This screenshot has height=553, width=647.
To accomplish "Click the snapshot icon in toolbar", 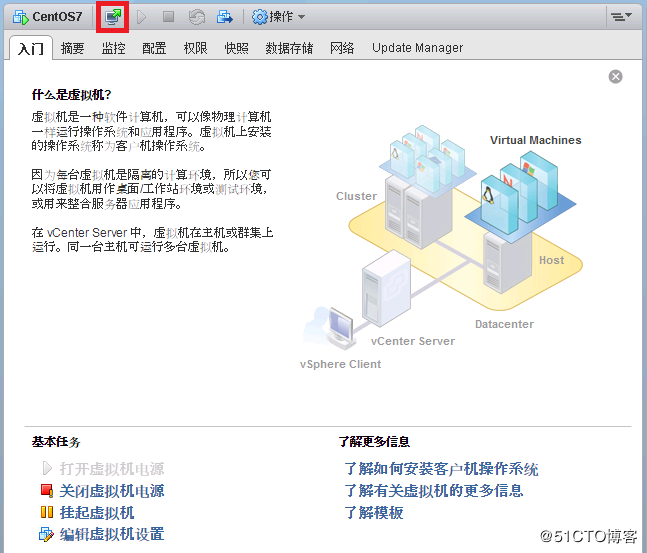I will coord(197,17).
